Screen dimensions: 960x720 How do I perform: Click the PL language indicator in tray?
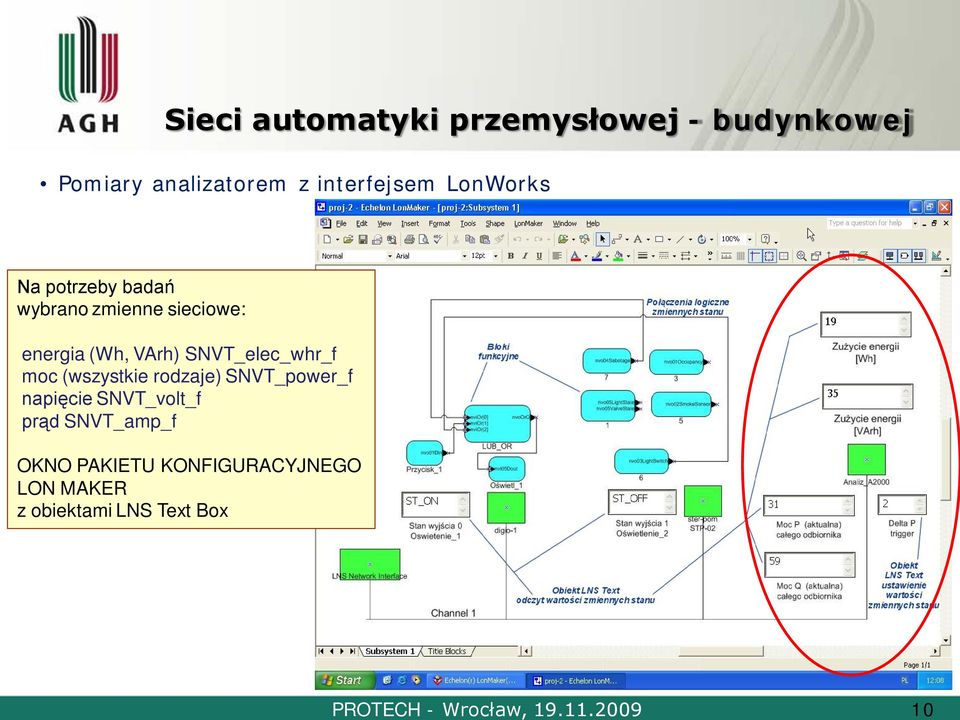[x=905, y=680]
